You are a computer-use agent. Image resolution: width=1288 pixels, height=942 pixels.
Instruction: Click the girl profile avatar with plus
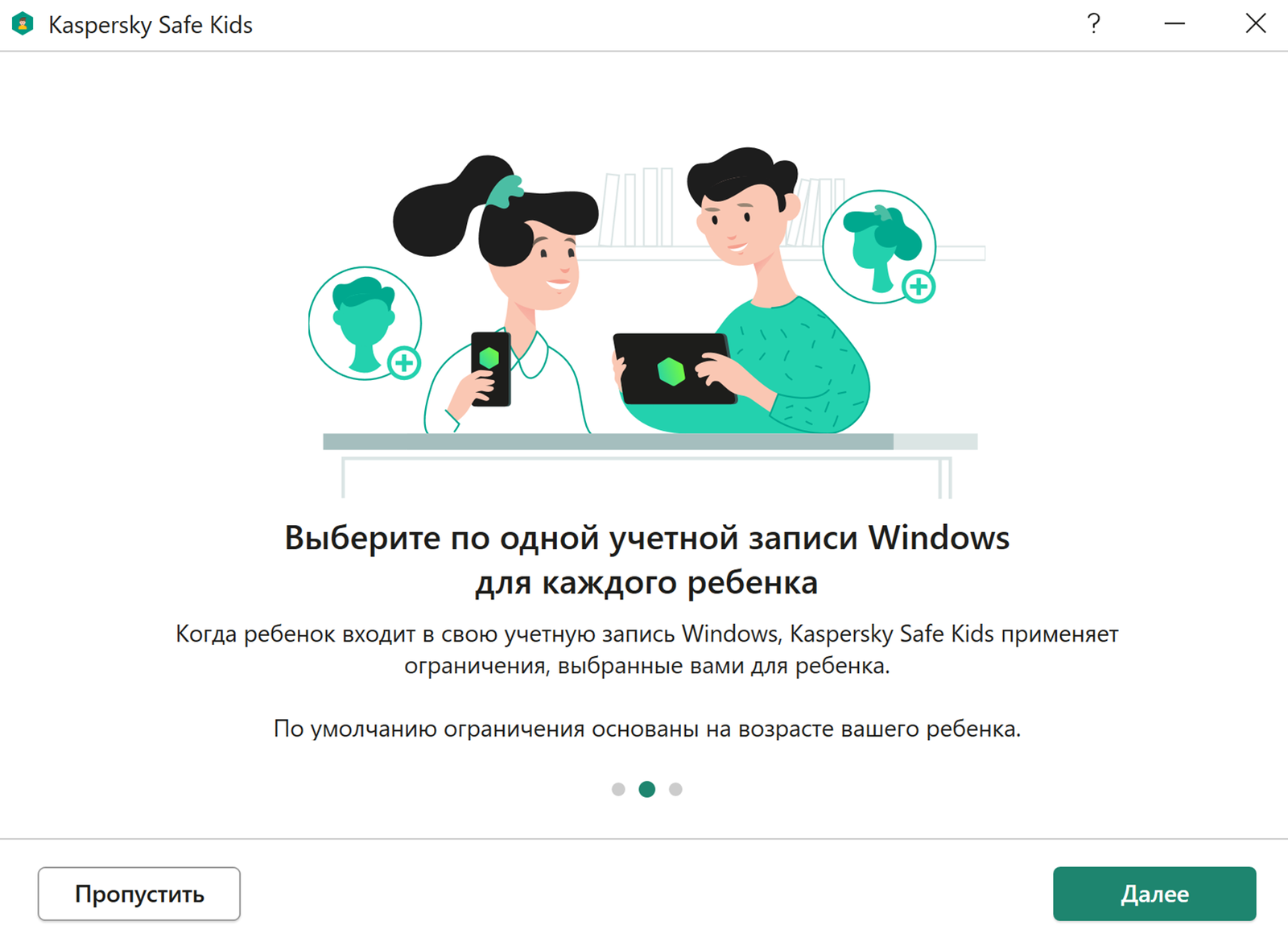[879, 247]
